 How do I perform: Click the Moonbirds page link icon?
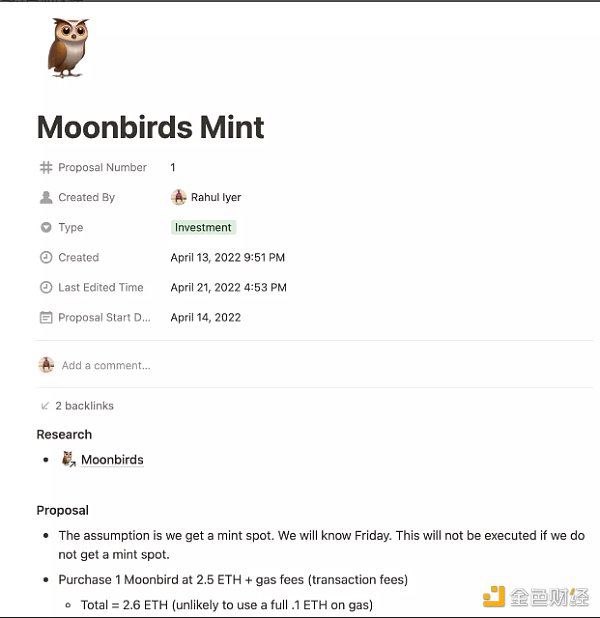pyautogui.click(x=69, y=460)
